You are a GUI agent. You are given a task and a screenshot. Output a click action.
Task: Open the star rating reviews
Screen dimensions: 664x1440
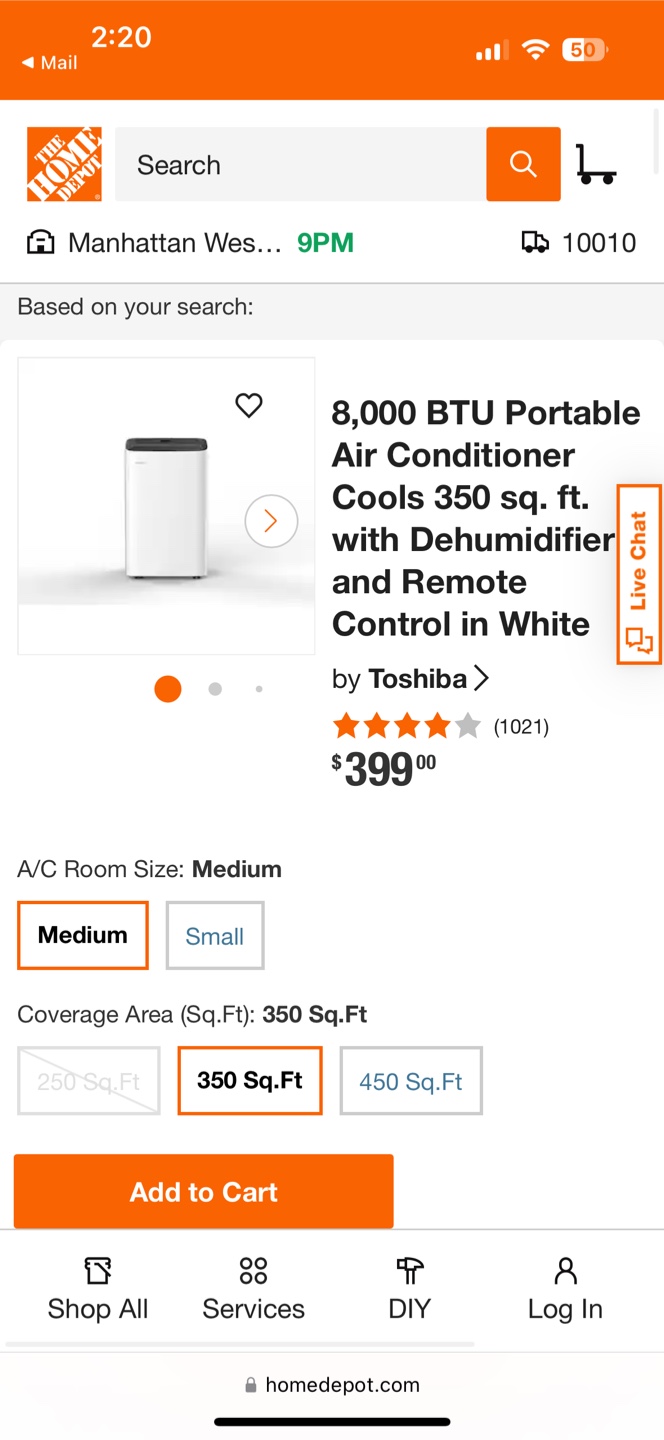point(441,726)
